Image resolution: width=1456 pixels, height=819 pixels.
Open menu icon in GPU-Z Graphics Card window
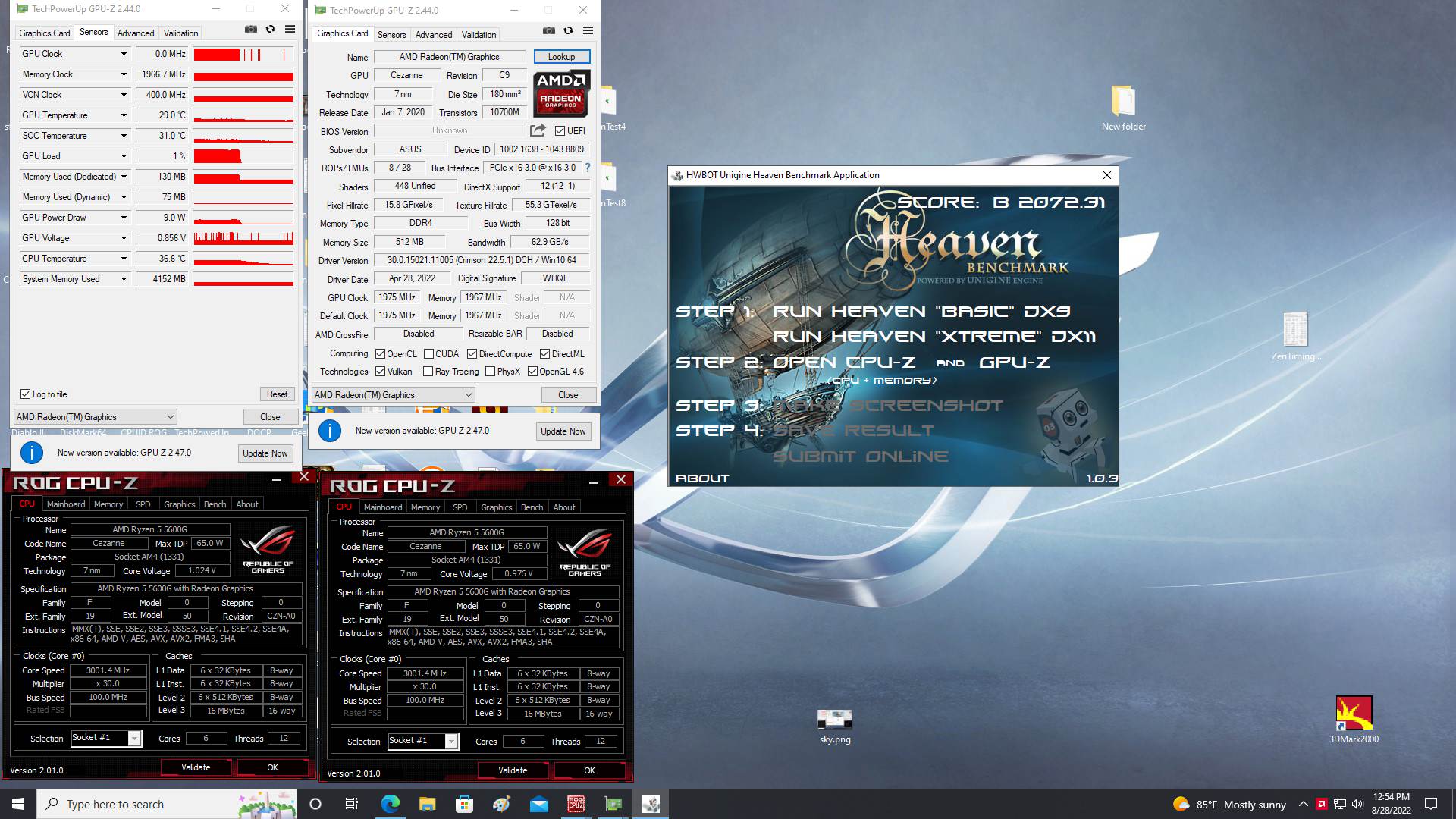(588, 31)
